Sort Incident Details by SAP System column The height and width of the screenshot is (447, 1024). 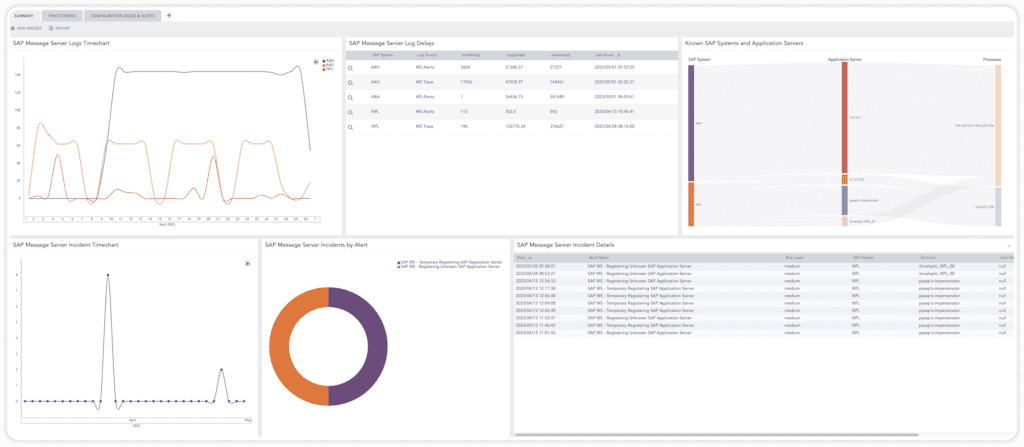click(x=863, y=258)
